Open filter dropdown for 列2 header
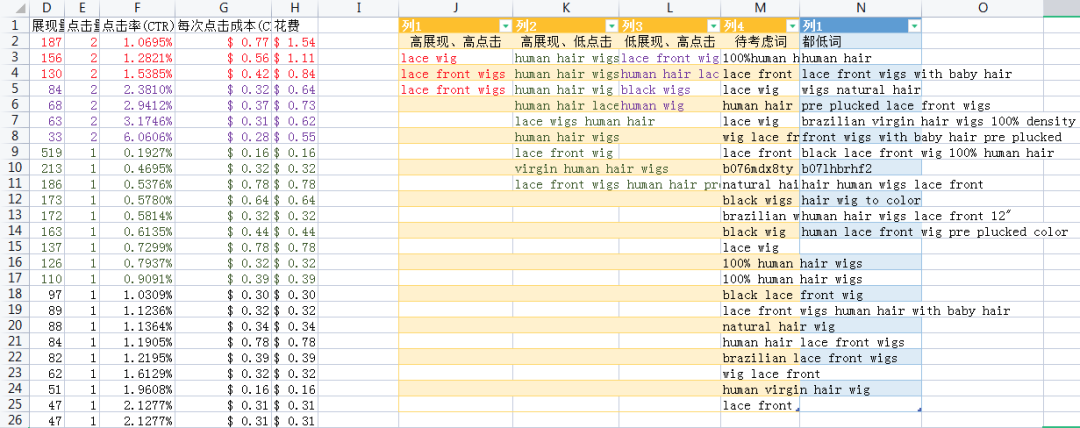1080x428 pixels. [611, 26]
